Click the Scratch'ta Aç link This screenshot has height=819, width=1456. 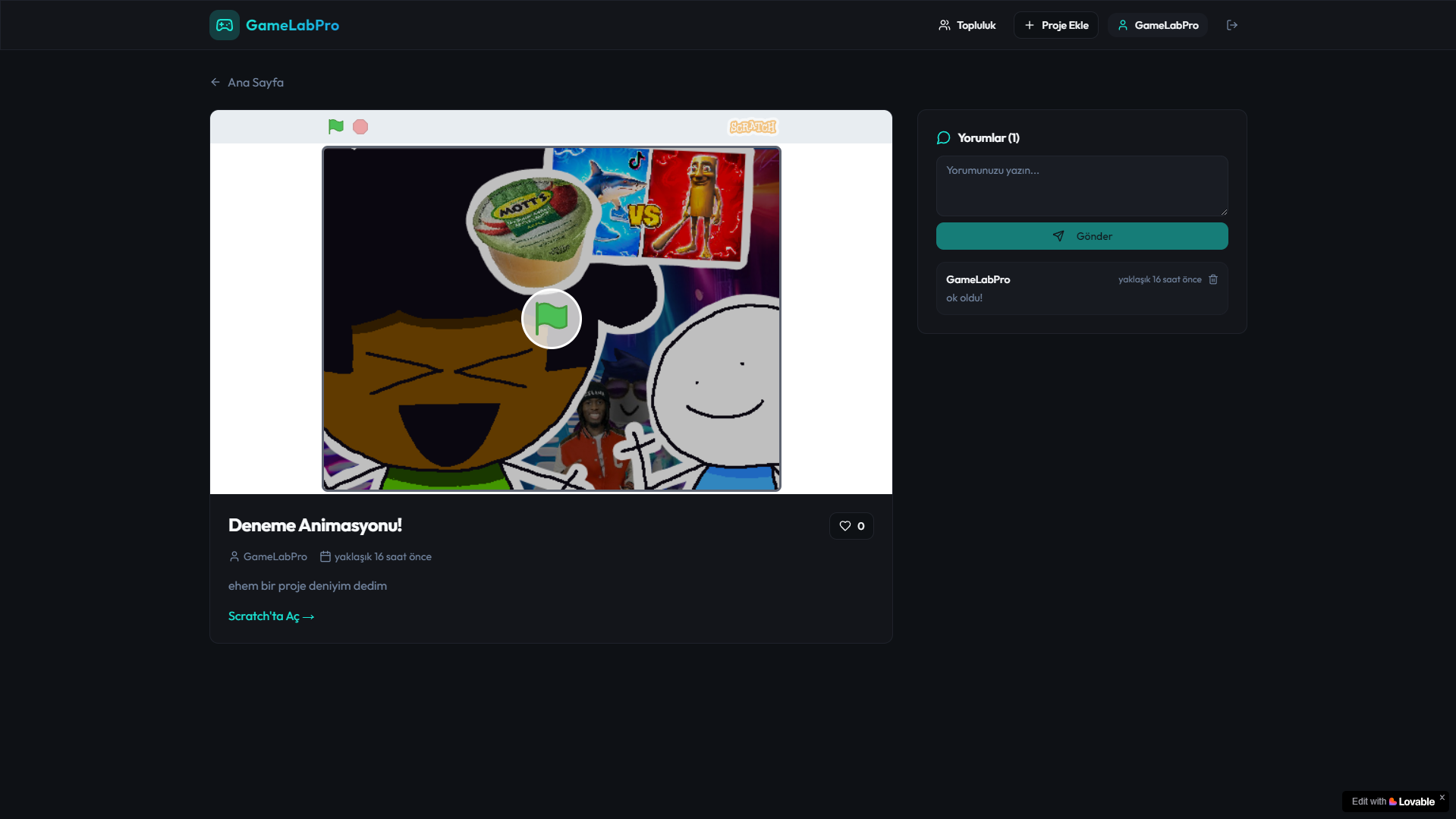coord(271,616)
